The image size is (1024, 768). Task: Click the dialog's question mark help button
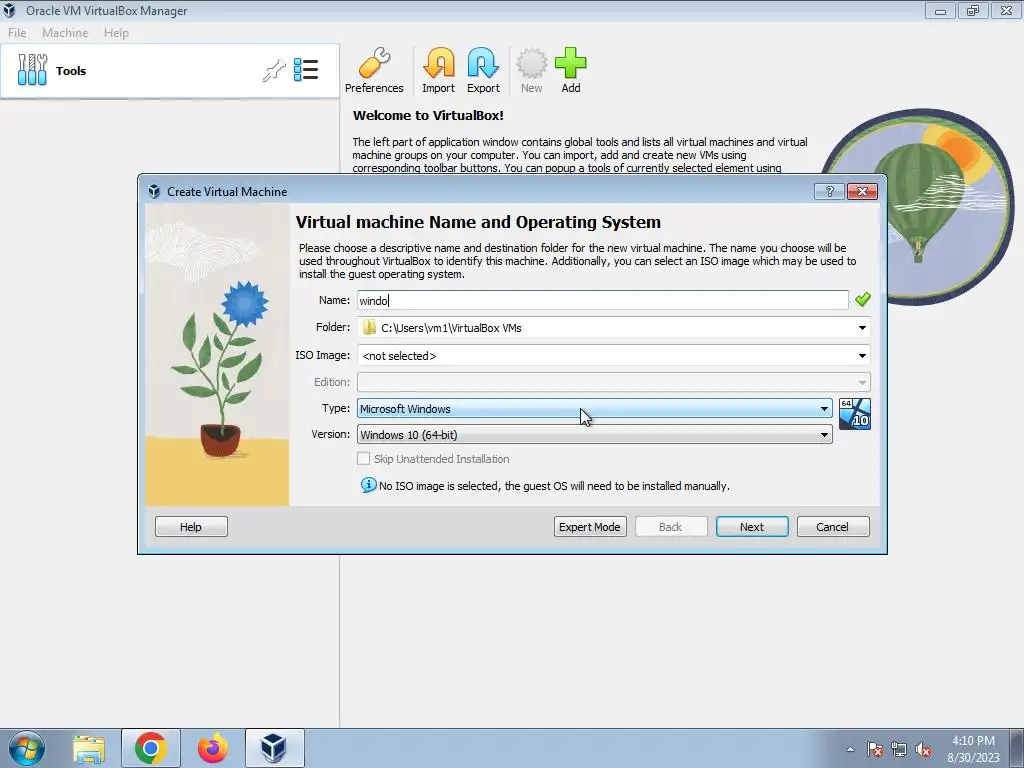coord(829,191)
